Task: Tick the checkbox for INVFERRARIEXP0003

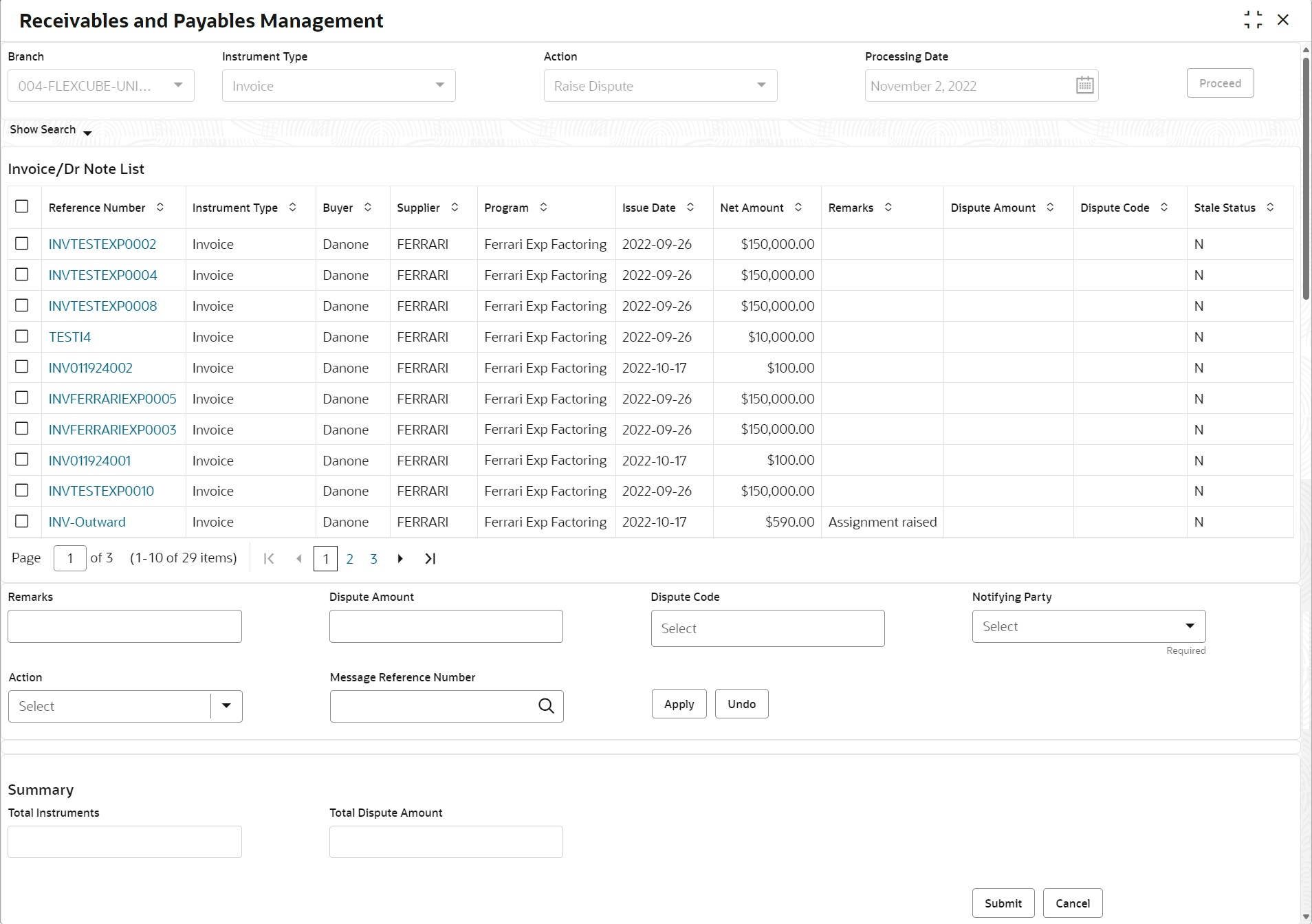Action: tap(22, 428)
